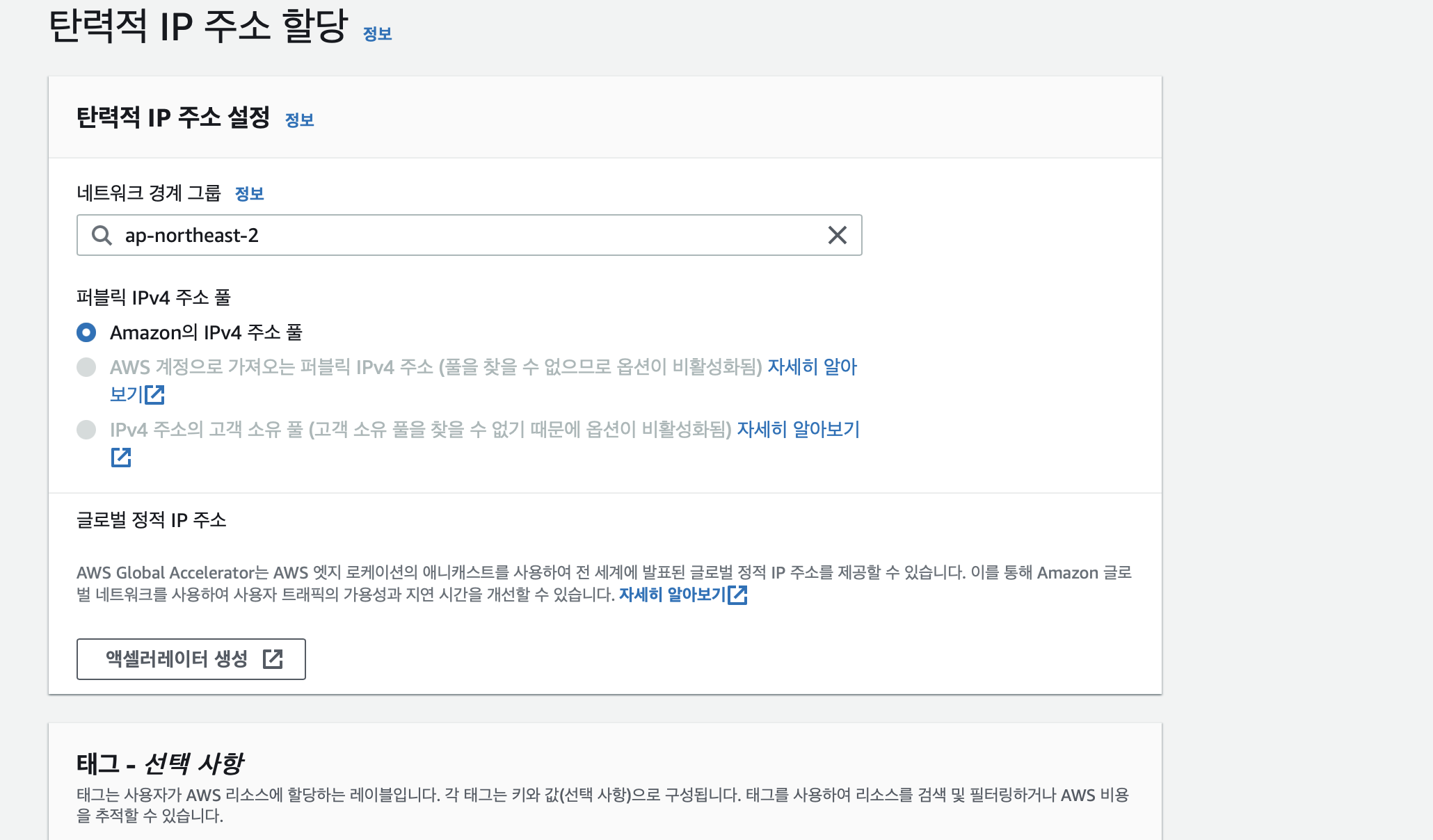Open 자세히 알아보기 link for 고객 소유 풀 option
The height and width of the screenshot is (840, 1433).
pos(798,430)
